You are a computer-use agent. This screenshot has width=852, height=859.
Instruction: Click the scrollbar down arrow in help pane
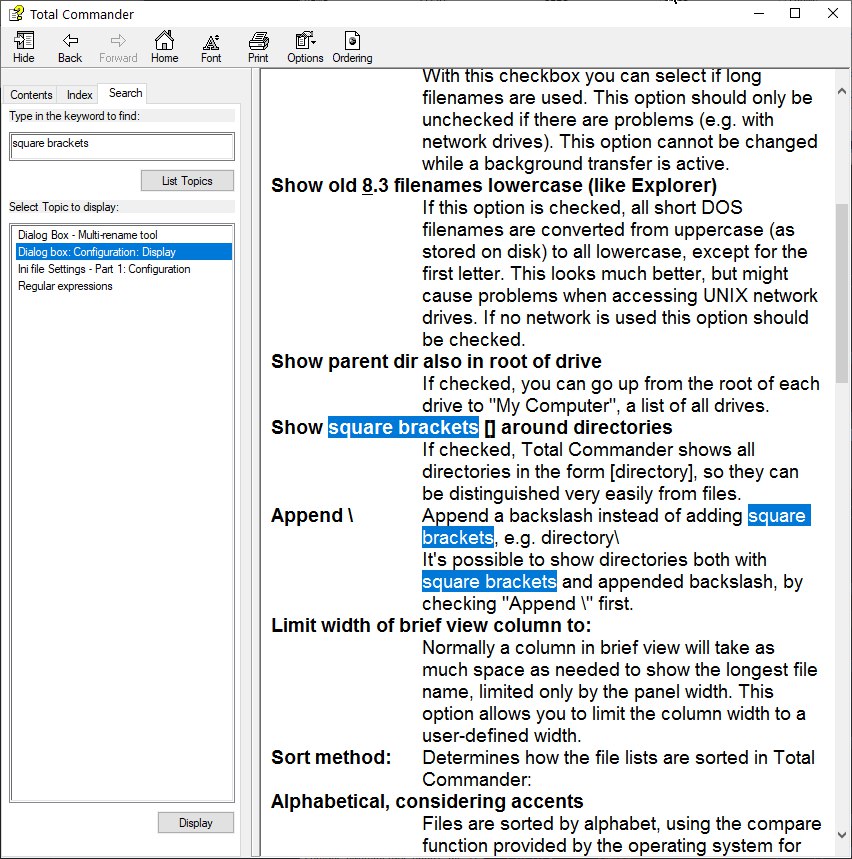coord(842,835)
